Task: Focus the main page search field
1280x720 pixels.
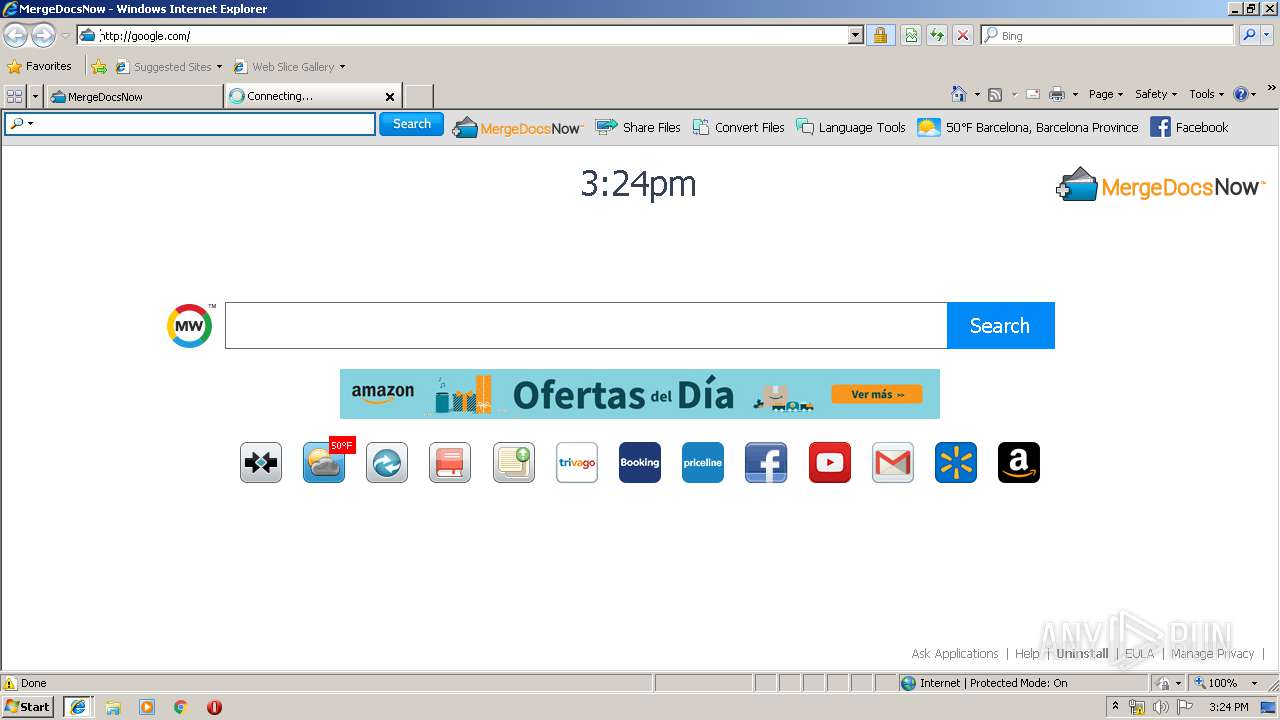Action: [x=586, y=326]
